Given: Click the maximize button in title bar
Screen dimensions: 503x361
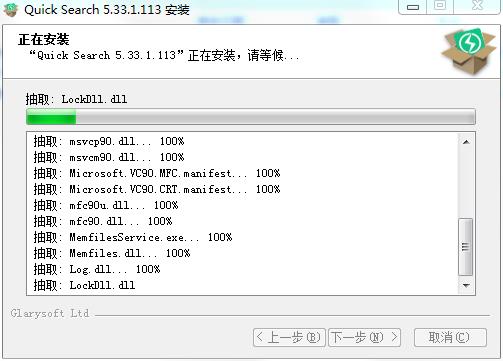Looking at the screenshot, I should (x=440, y=6).
